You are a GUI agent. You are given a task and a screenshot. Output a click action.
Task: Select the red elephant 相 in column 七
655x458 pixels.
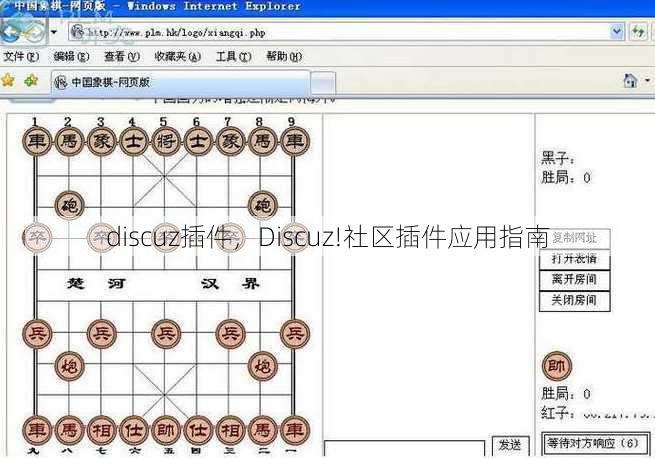[x=101, y=430]
